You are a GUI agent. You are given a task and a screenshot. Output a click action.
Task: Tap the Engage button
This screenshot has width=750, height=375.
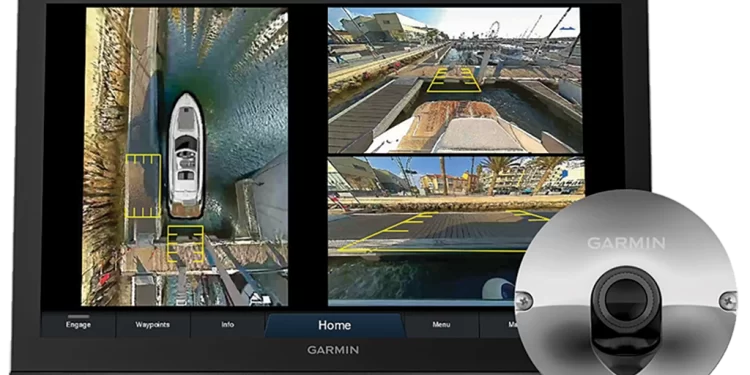pyautogui.click(x=78, y=325)
